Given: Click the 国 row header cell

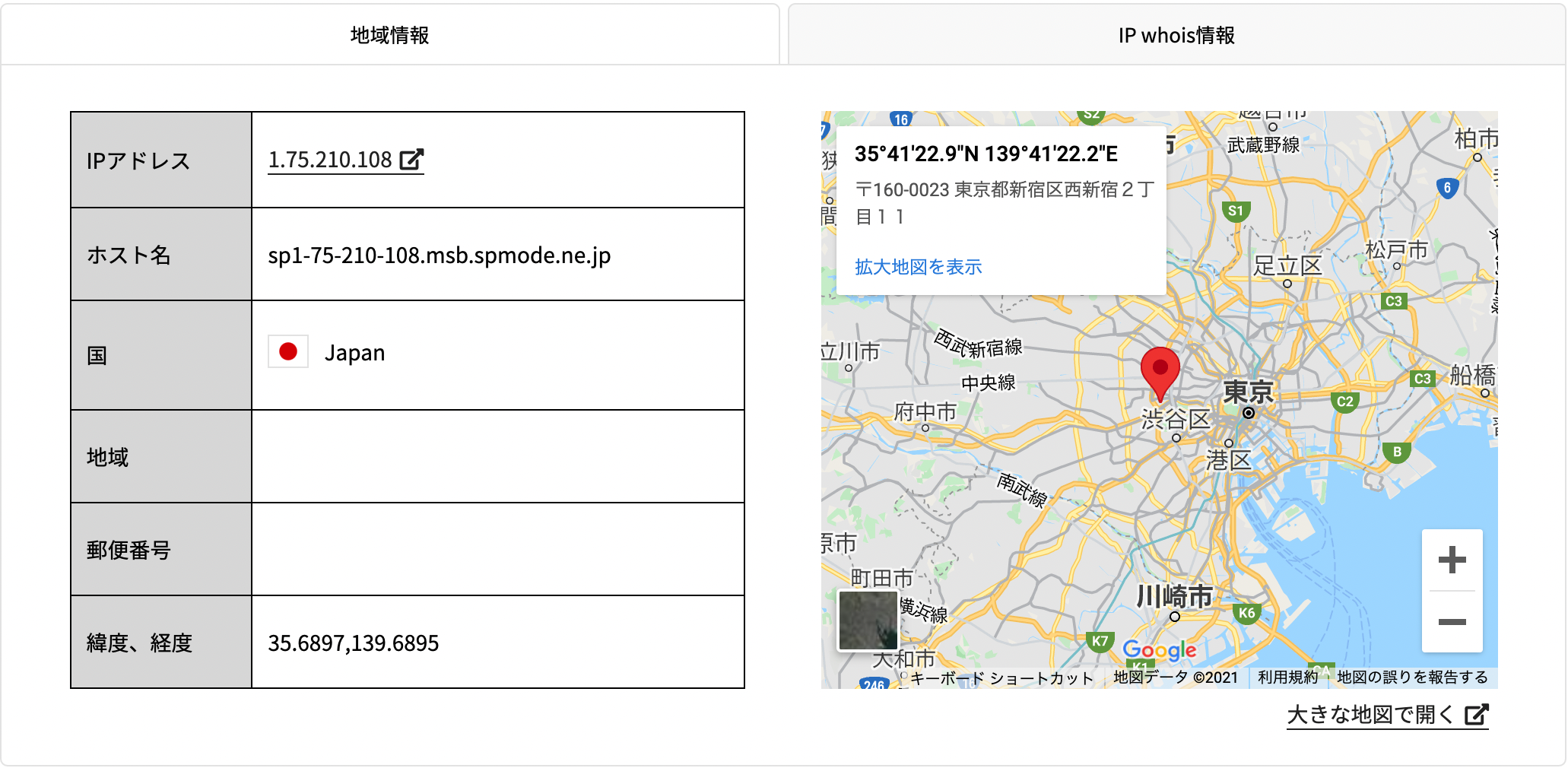Looking at the screenshot, I should (161, 355).
